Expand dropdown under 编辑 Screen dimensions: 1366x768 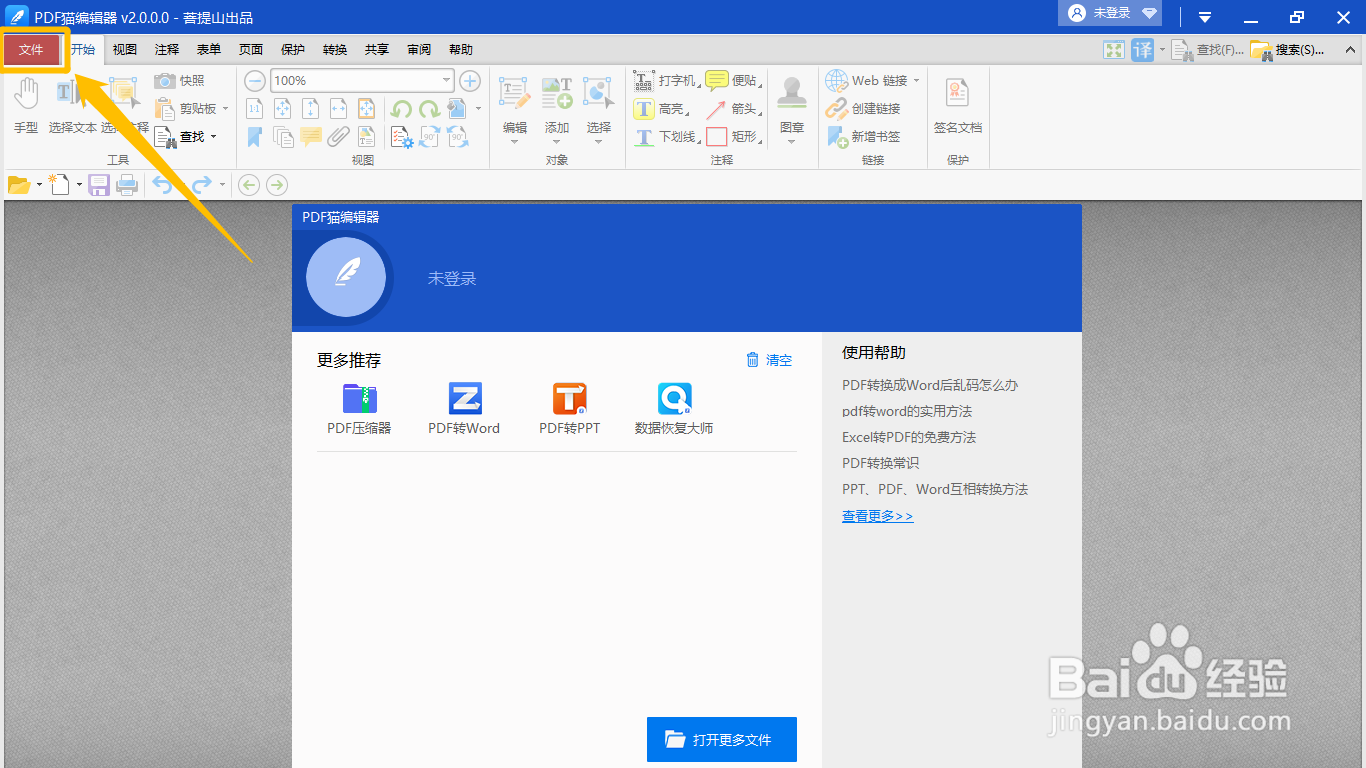point(515,141)
